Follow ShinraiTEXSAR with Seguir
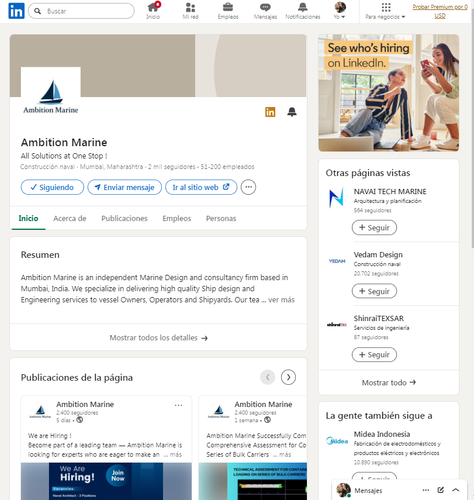 click(x=374, y=355)
